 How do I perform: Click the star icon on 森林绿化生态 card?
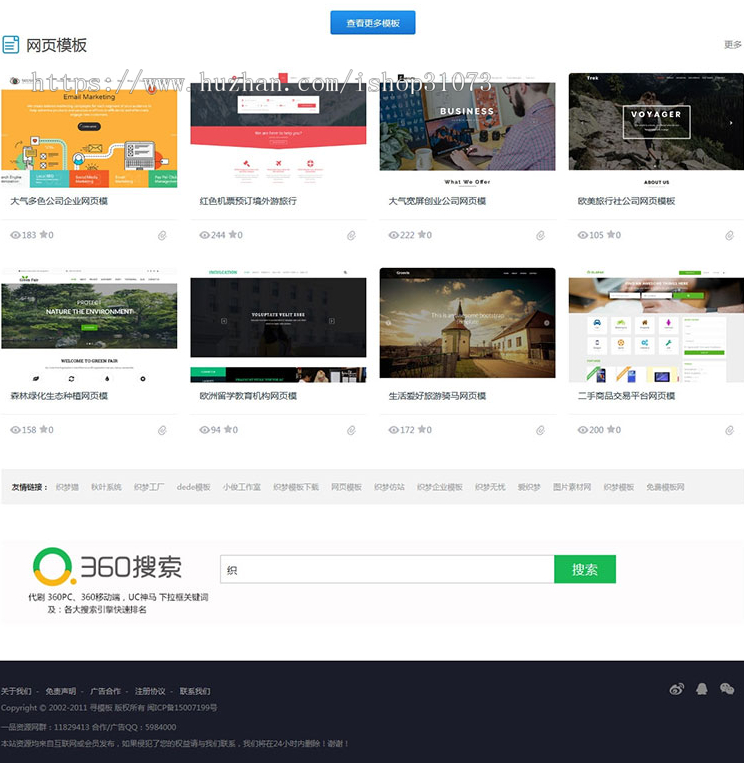(43, 429)
